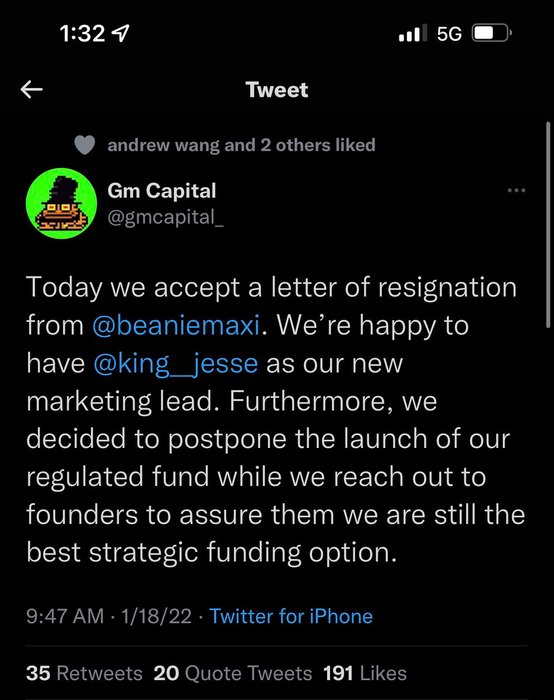Click the vertical scrollbar indicator
The image size is (554, 700).
(548, 225)
